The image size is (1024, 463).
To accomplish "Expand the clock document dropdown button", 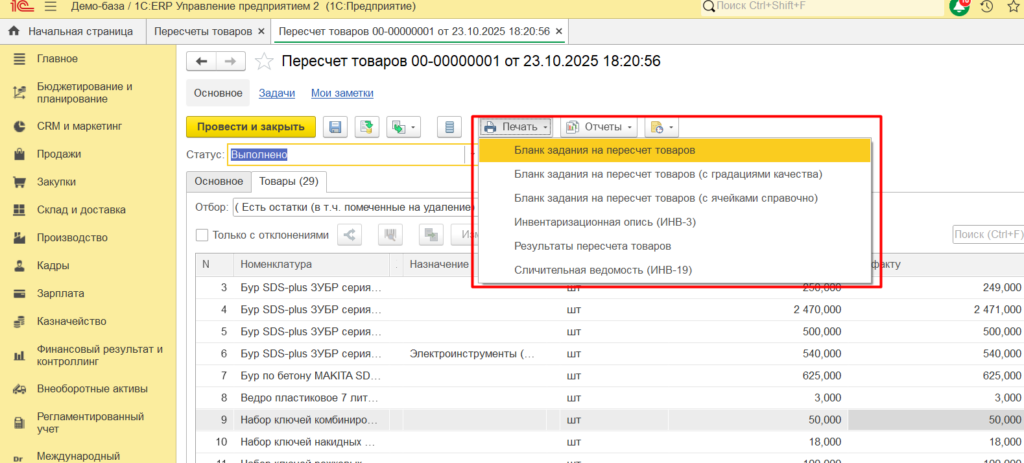I will pos(662,127).
